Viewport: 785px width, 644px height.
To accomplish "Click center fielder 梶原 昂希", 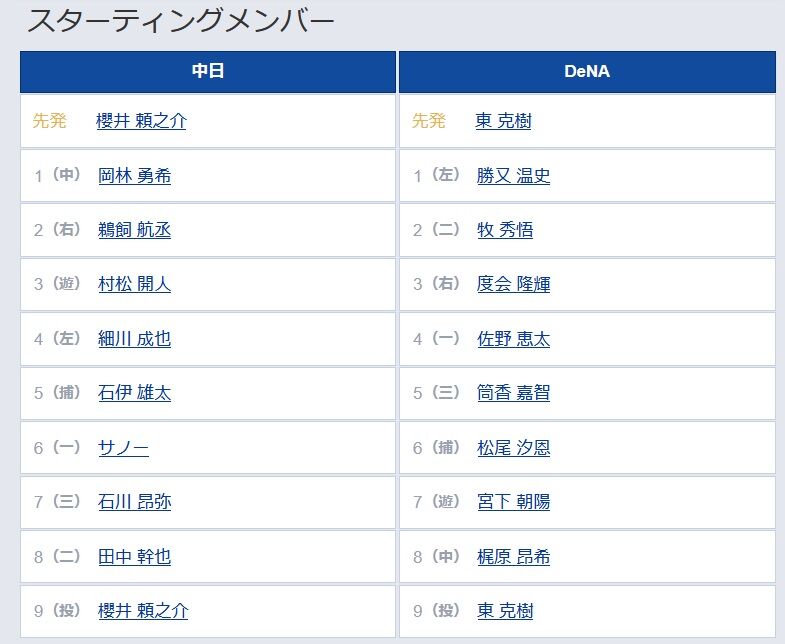I will [x=514, y=556].
